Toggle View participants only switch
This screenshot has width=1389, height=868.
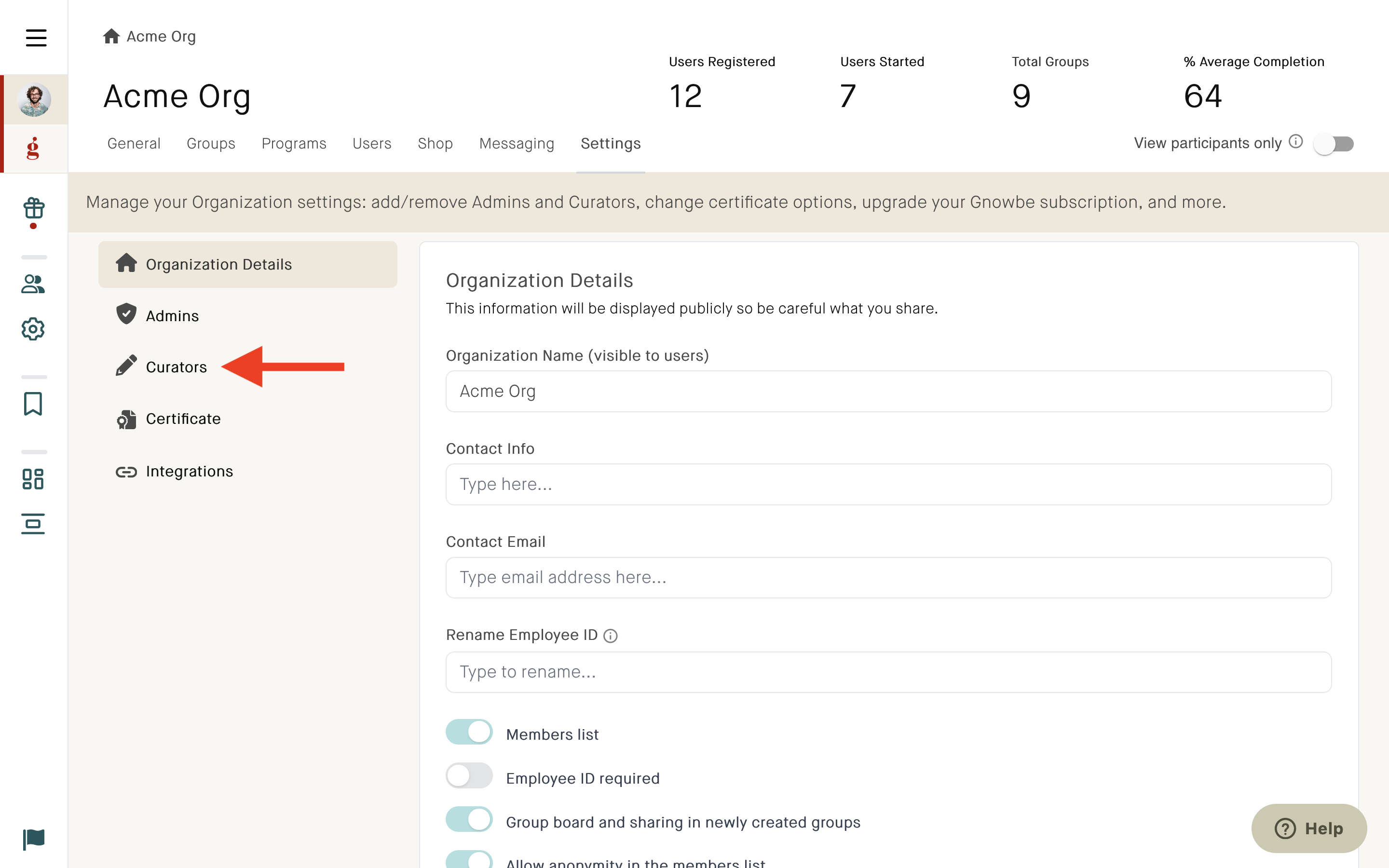pyautogui.click(x=1334, y=144)
